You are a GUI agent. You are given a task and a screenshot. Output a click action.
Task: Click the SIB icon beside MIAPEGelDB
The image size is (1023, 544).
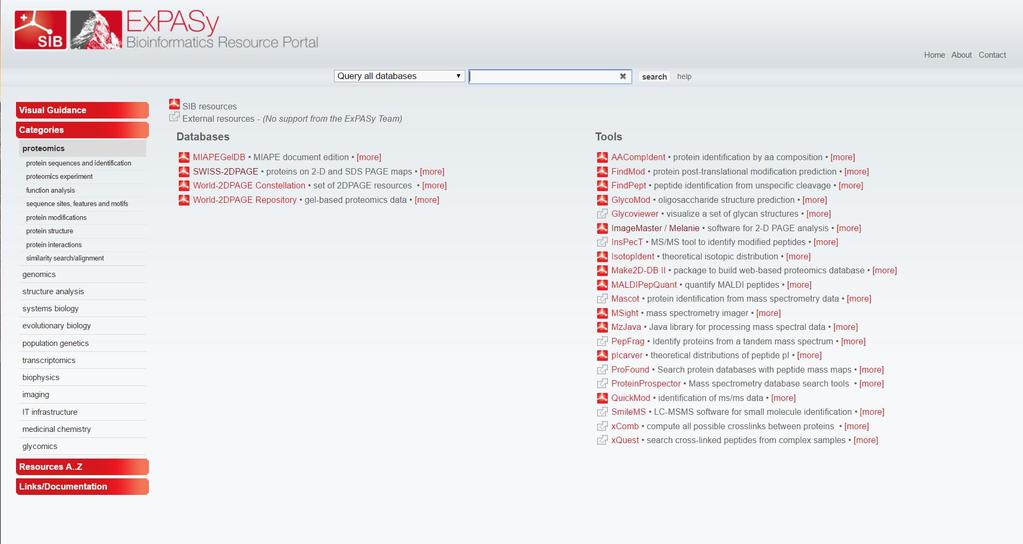[184, 157]
